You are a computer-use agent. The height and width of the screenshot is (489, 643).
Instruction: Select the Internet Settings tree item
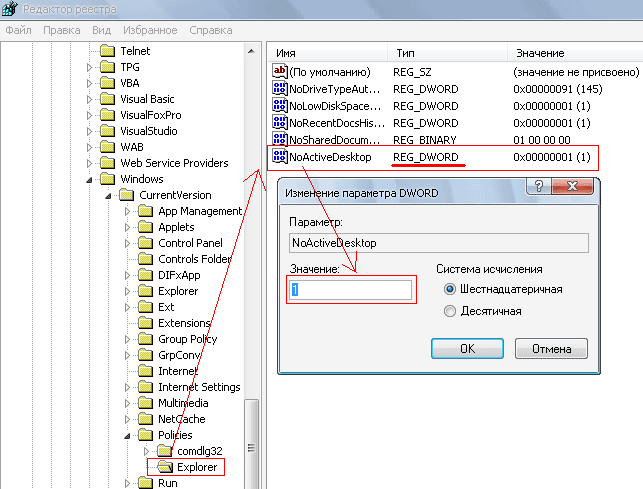[x=199, y=387]
